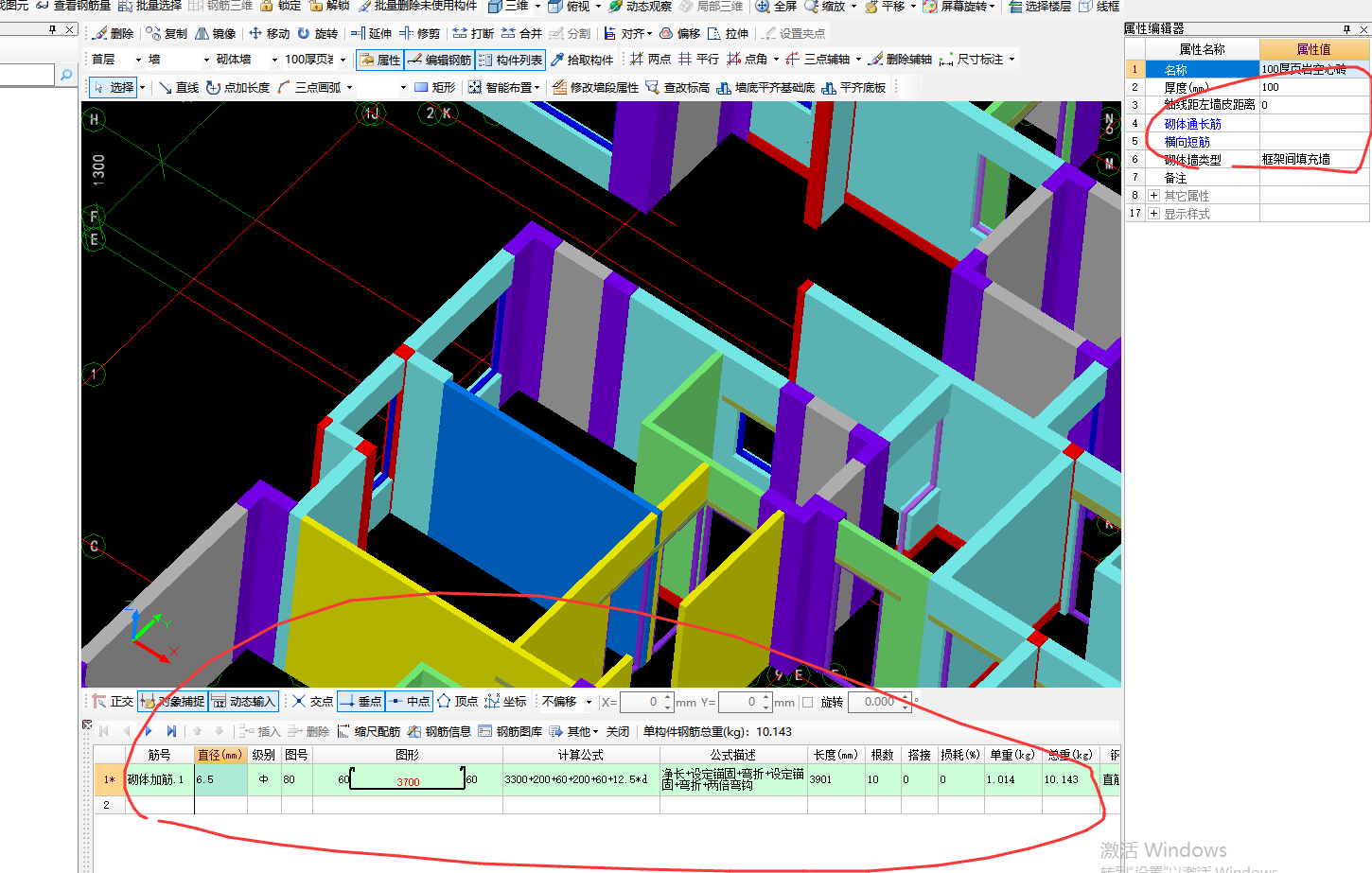Click the 横向短筋 property link
1372x873 pixels.
[x=1187, y=142]
